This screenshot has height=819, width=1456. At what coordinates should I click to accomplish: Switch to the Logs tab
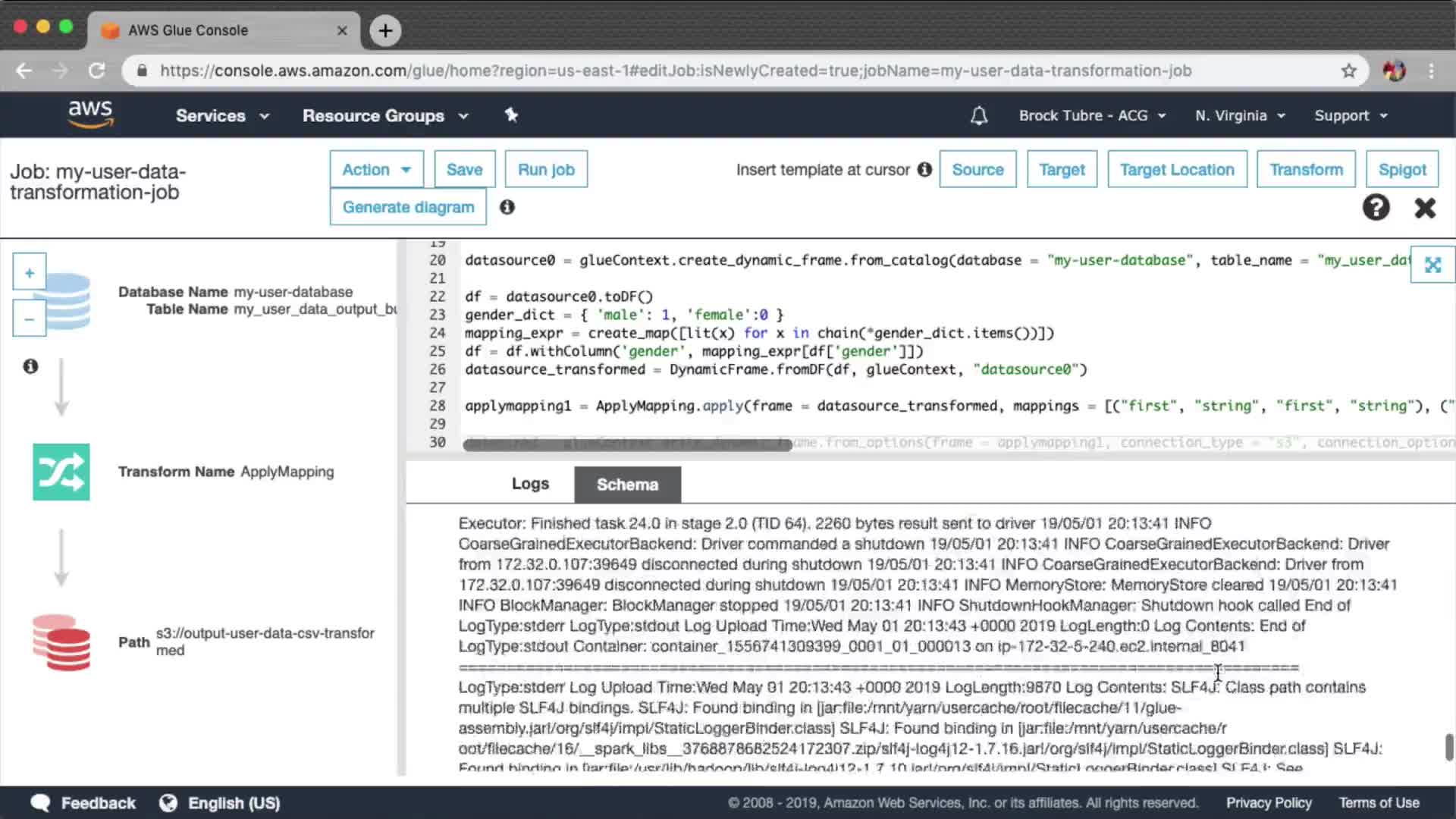[x=529, y=484]
